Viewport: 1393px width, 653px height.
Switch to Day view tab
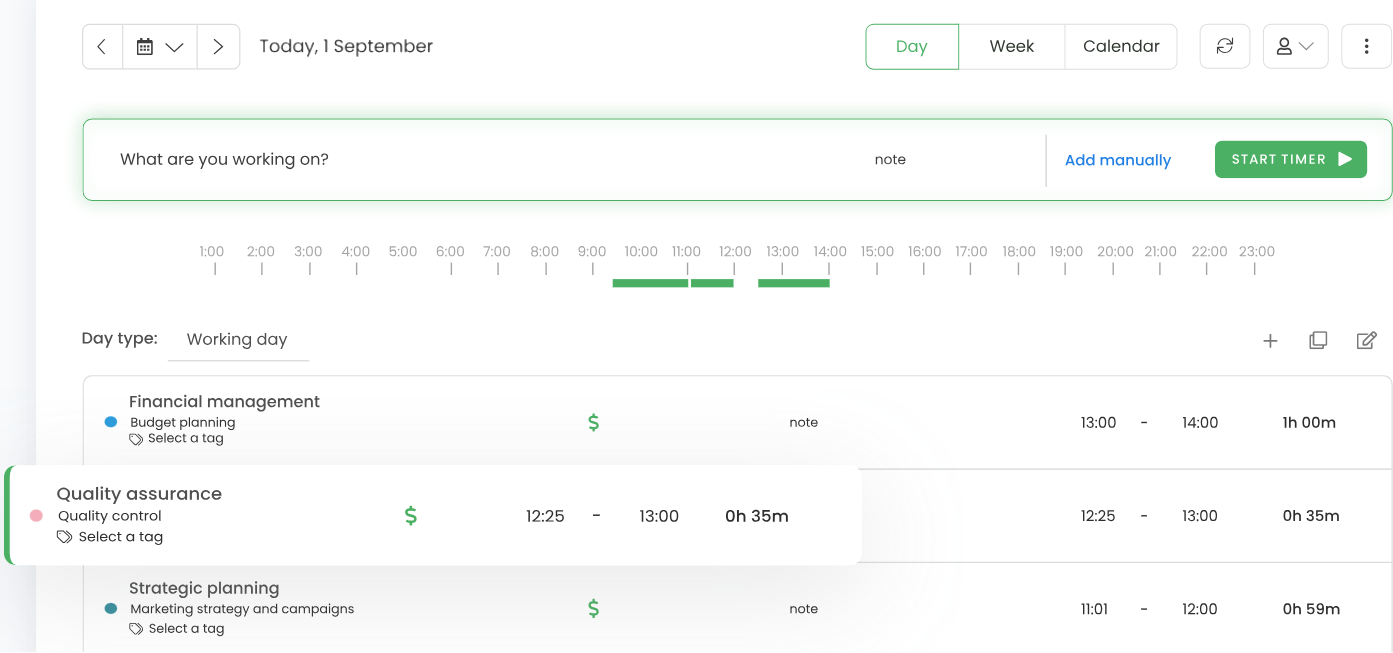point(912,47)
